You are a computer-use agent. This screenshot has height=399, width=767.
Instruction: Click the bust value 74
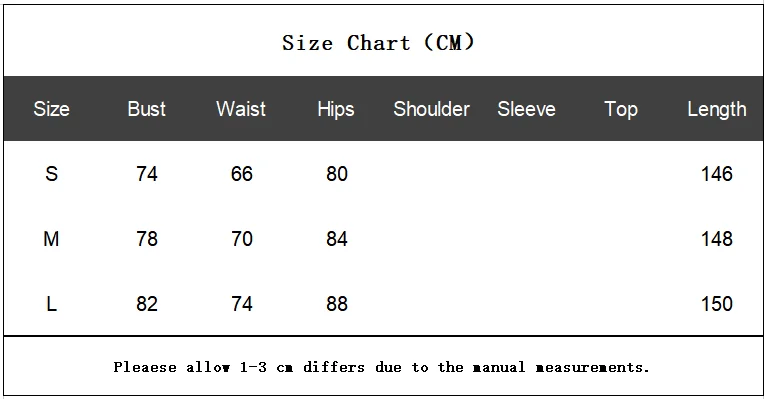[147, 174]
